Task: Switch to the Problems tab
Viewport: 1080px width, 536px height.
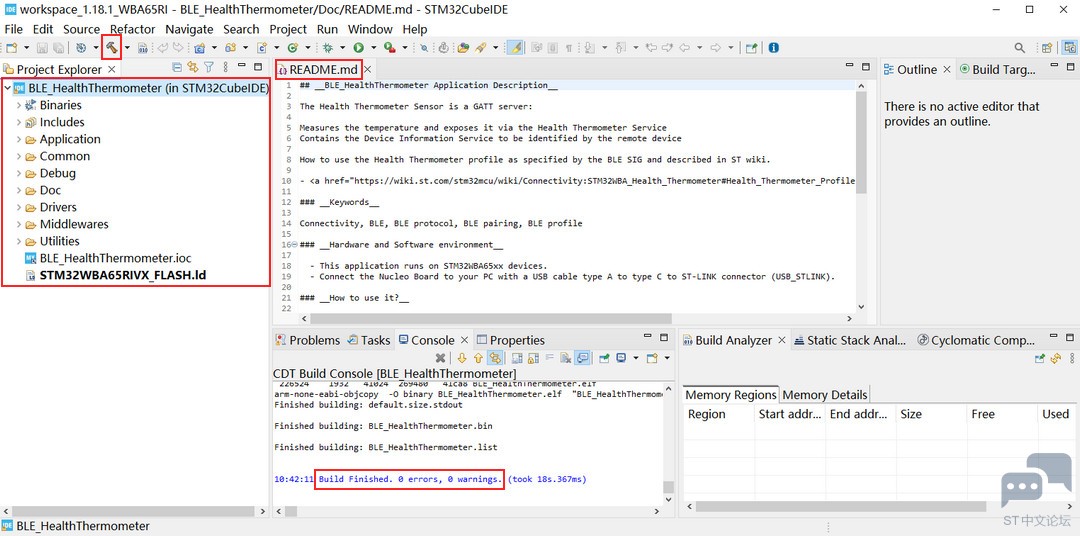Action: [307, 340]
